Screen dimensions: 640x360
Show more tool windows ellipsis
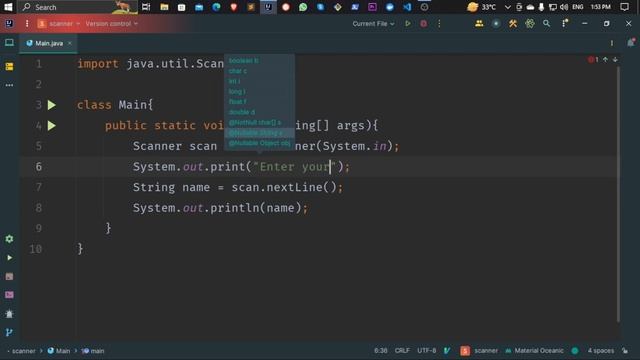click(9, 85)
